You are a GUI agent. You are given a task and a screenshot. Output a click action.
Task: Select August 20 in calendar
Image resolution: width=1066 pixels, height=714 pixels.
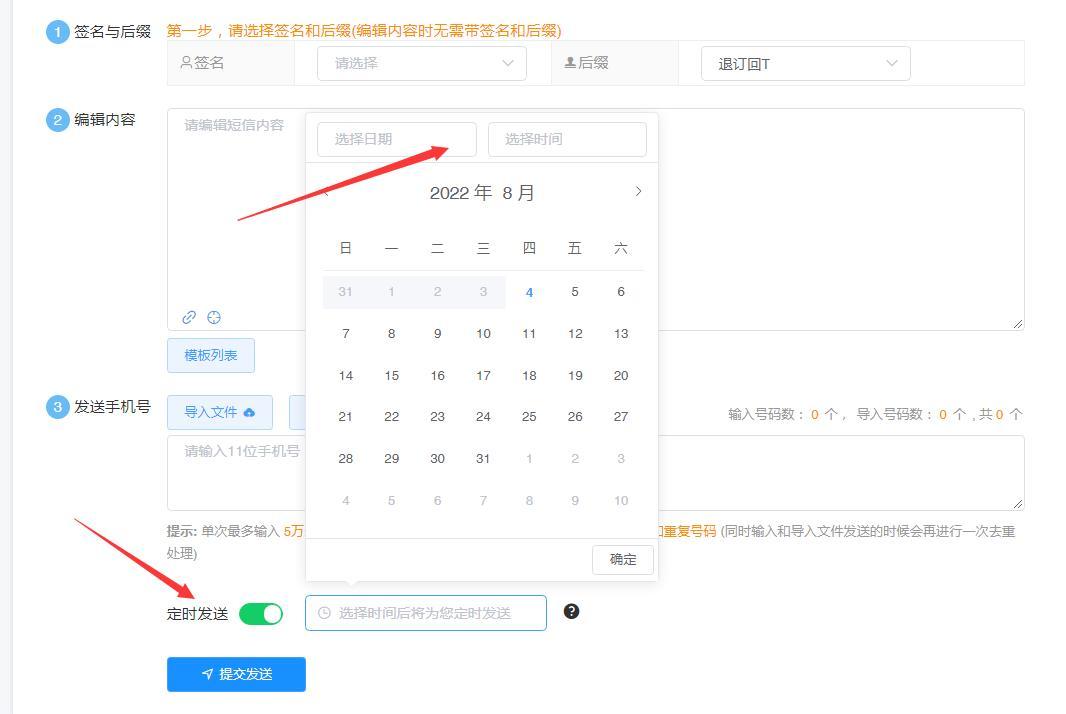click(x=621, y=375)
